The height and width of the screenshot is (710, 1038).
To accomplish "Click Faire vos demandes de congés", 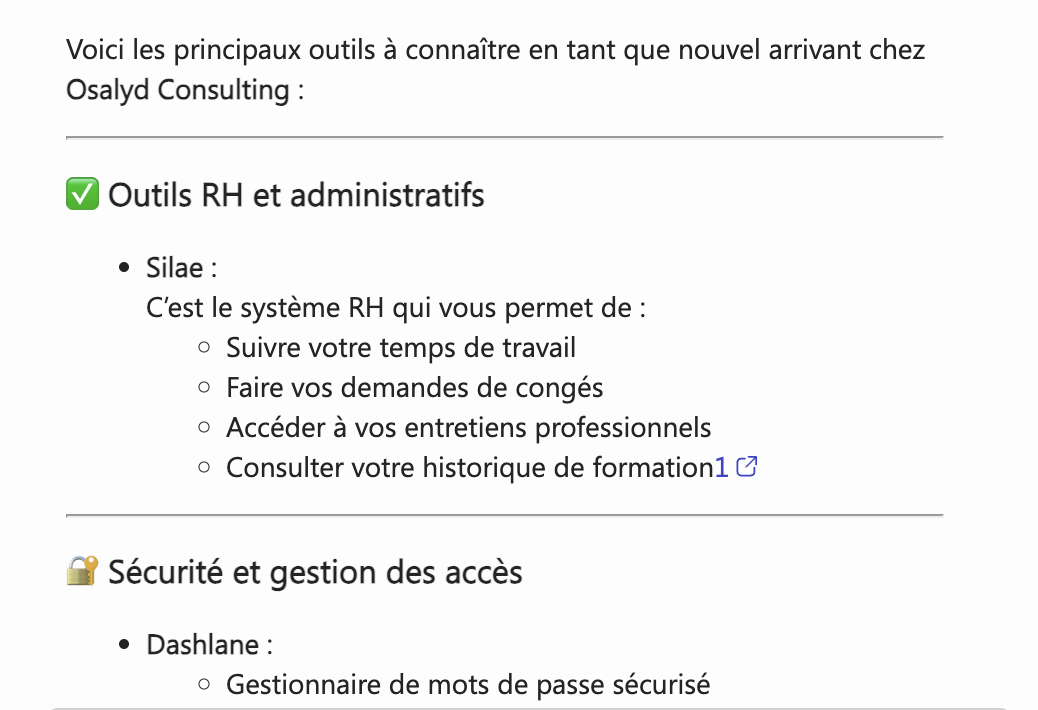I will coord(415,387).
